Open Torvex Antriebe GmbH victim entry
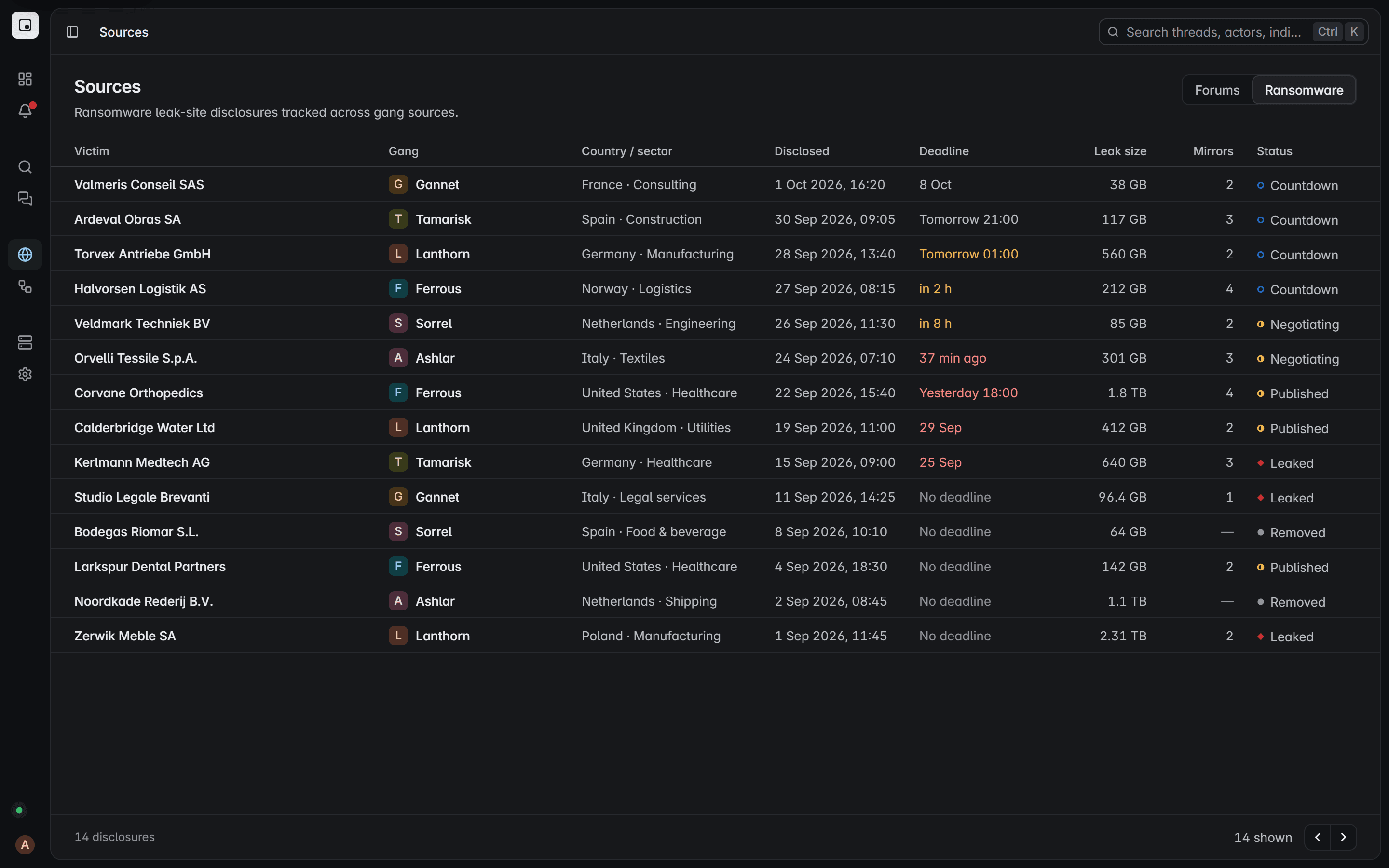The height and width of the screenshot is (868, 1389). (x=142, y=254)
